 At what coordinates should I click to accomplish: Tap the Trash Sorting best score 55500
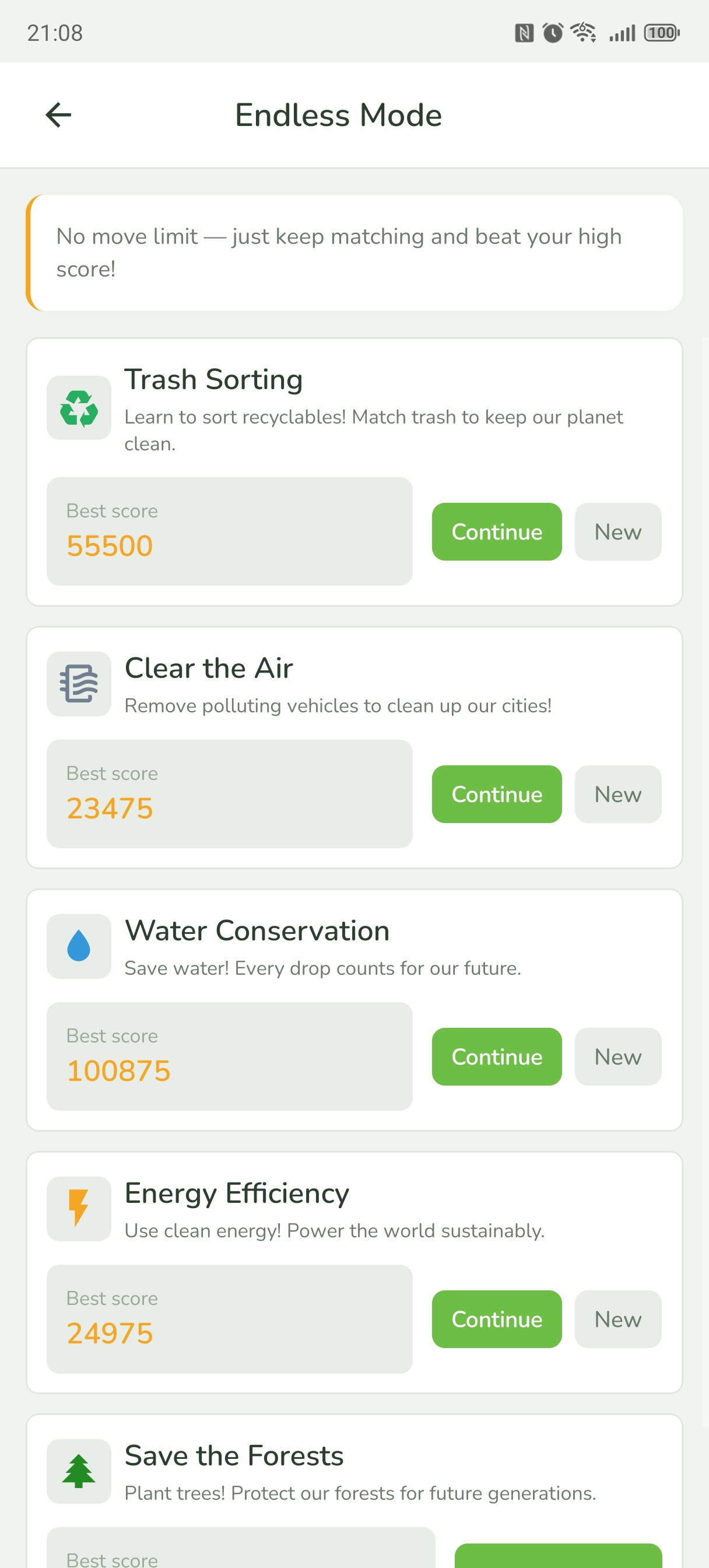(110, 545)
